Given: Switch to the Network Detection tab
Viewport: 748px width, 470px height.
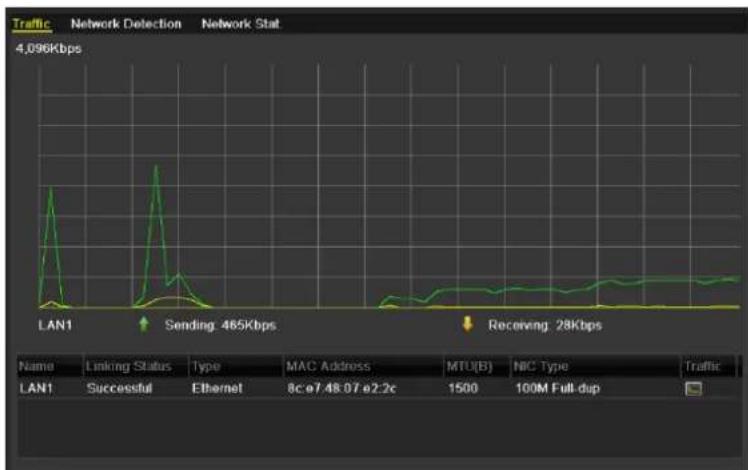Looking at the screenshot, I should click(126, 24).
